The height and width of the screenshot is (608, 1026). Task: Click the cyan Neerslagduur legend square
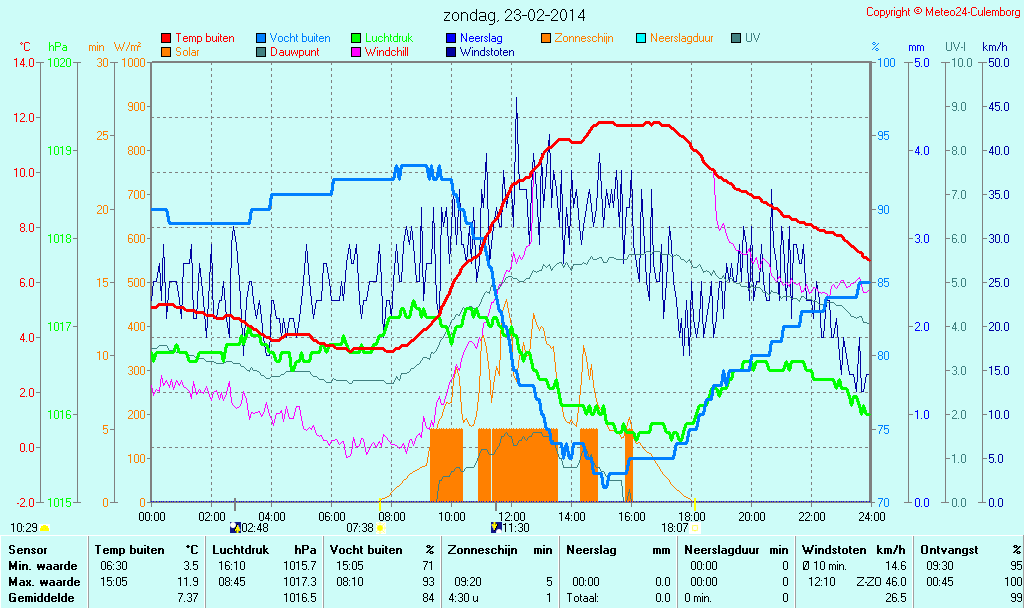[x=641, y=39]
